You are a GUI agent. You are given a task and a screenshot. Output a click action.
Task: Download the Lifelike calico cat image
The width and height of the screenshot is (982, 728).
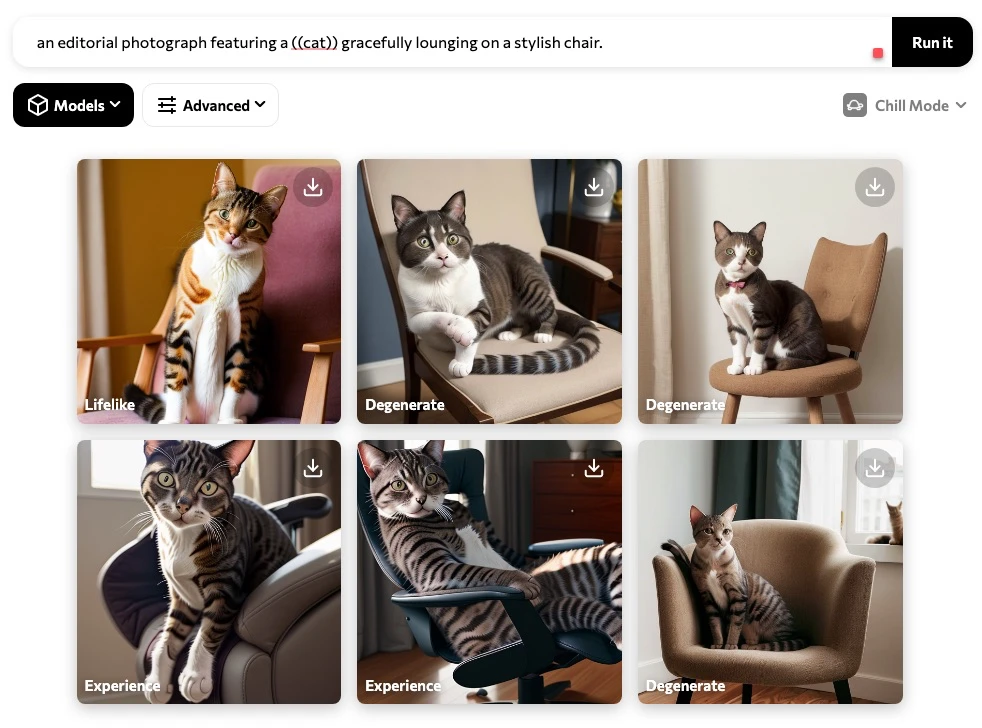click(313, 187)
